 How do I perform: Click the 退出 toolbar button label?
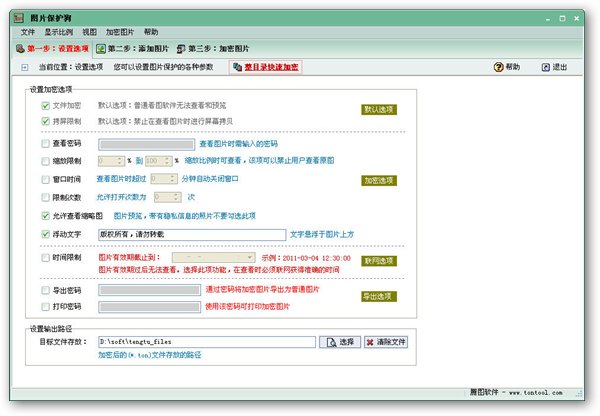[560, 67]
